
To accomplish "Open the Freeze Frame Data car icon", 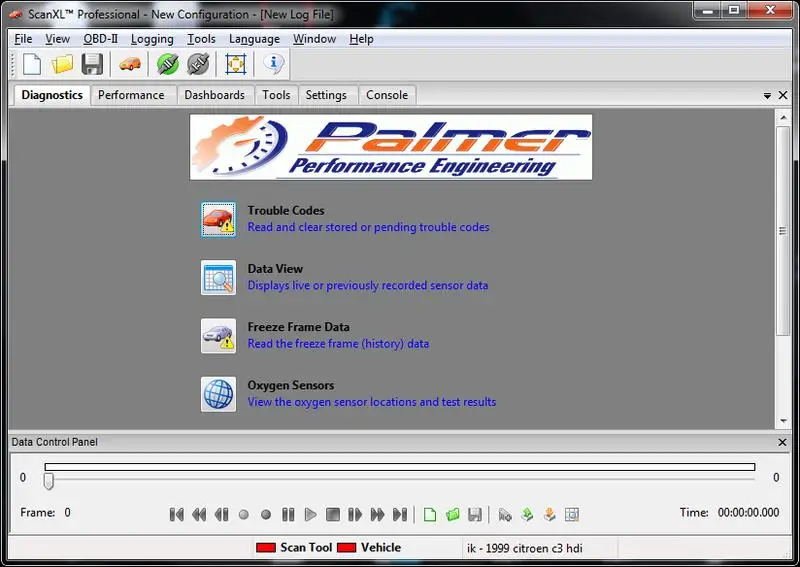I will (x=218, y=336).
